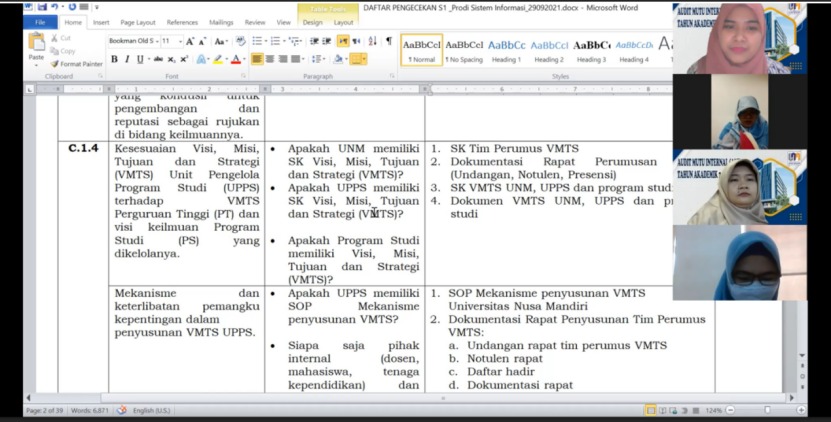Enable align text left in Paragraph group
Screen dimensions: 831x422
[258, 59]
